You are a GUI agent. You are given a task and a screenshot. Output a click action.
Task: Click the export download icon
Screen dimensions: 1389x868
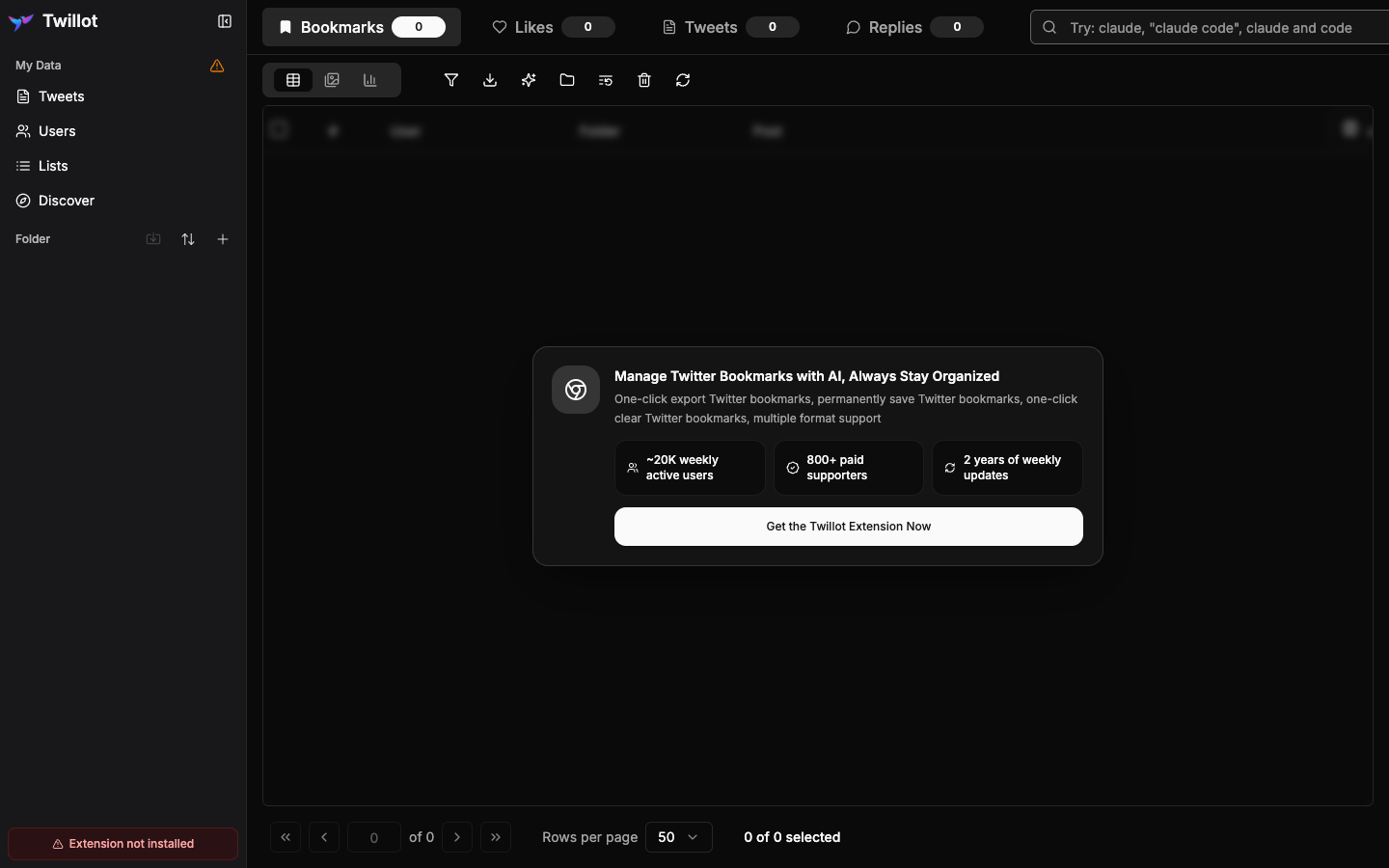[490, 80]
